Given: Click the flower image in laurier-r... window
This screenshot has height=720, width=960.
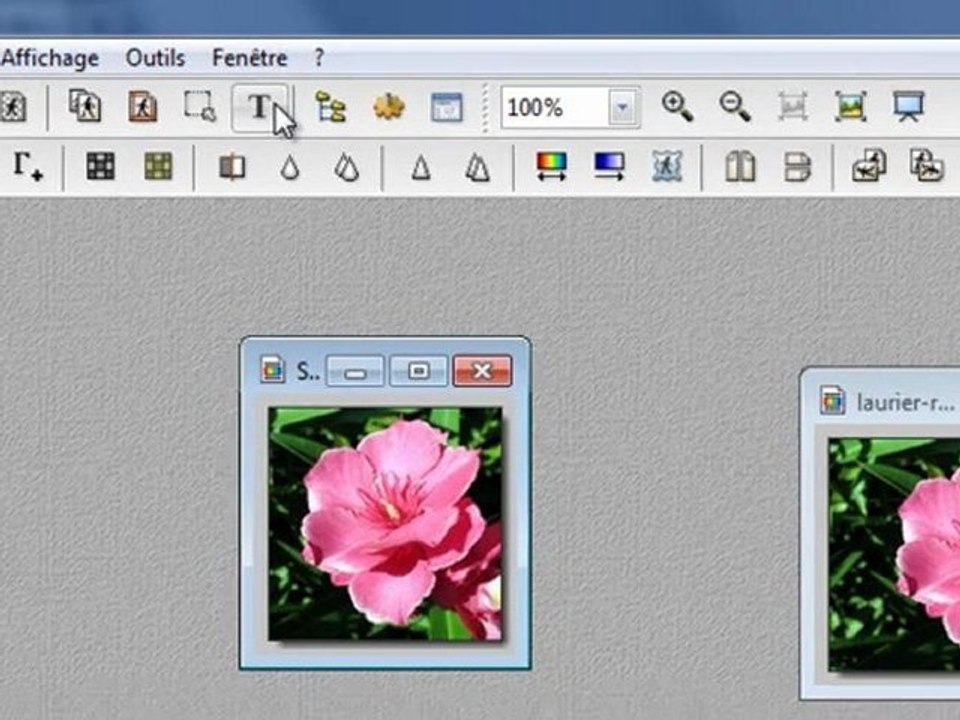Looking at the screenshot, I should tap(894, 554).
